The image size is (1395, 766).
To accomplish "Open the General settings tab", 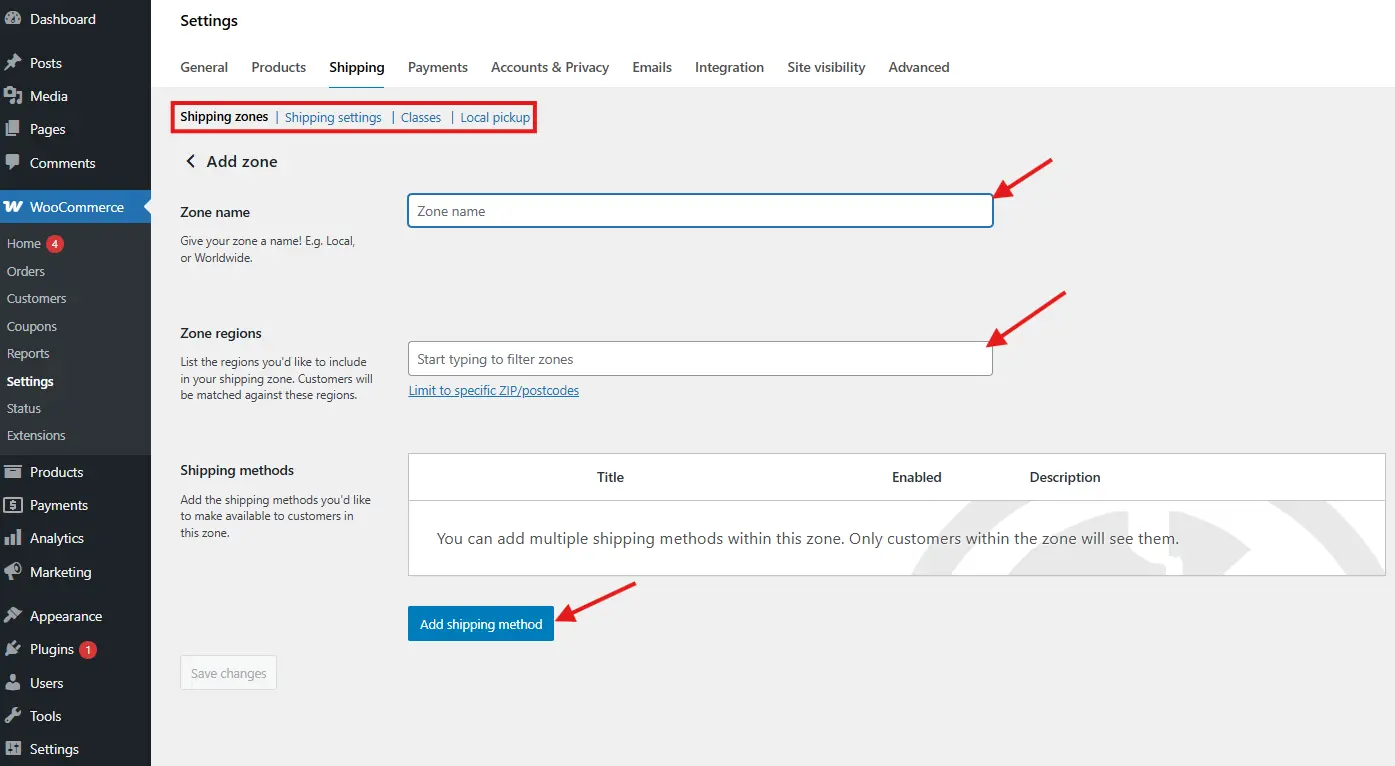I will pyautogui.click(x=204, y=67).
